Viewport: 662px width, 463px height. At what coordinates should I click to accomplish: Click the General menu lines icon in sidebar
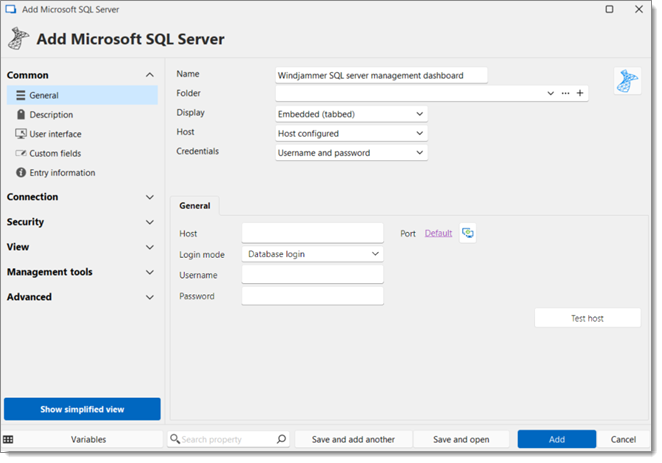click(20, 95)
